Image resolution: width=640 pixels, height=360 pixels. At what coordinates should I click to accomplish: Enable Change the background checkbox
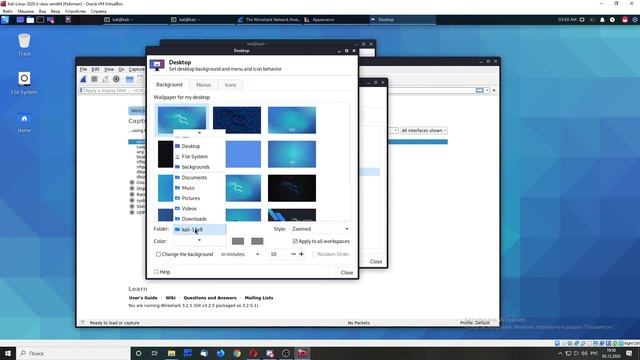158,254
